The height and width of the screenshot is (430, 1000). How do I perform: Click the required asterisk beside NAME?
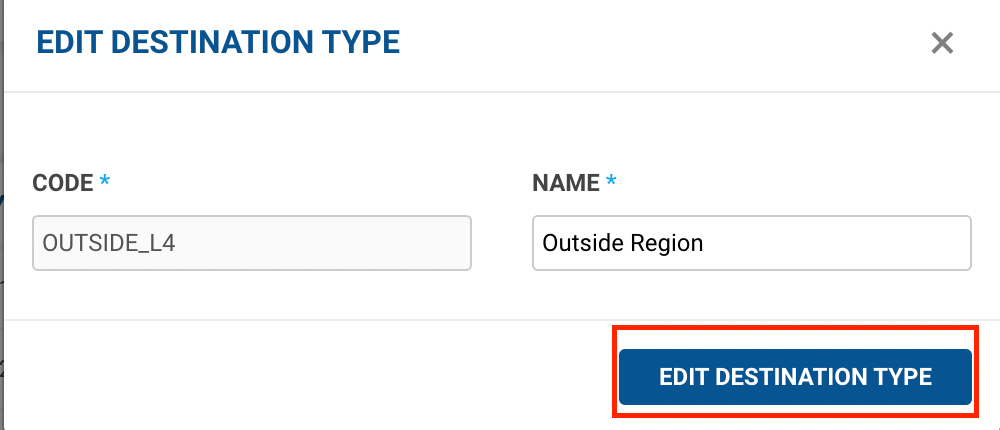pyautogui.click(x=611, y=182)
